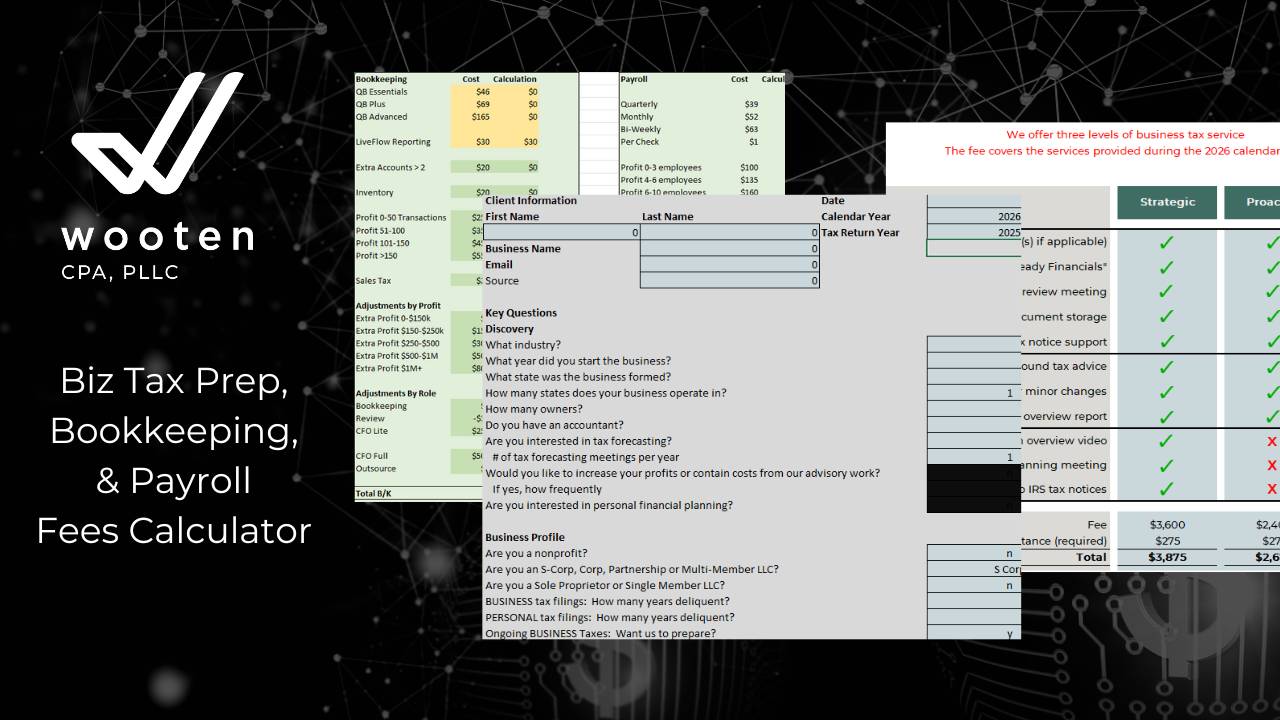Image resolution: width=1280 pixels, height=720 pixels.
Task: Click the $165 cost for QB Advanced
Action: pos(481,117)
